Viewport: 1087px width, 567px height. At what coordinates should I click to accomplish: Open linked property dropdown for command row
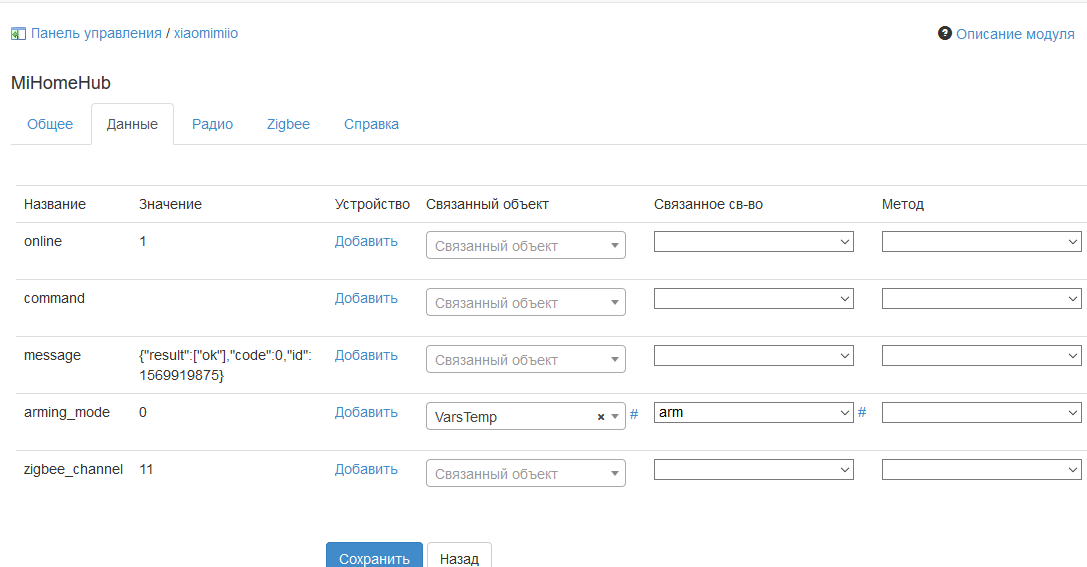pyautogui.click(x=753, y=298)
